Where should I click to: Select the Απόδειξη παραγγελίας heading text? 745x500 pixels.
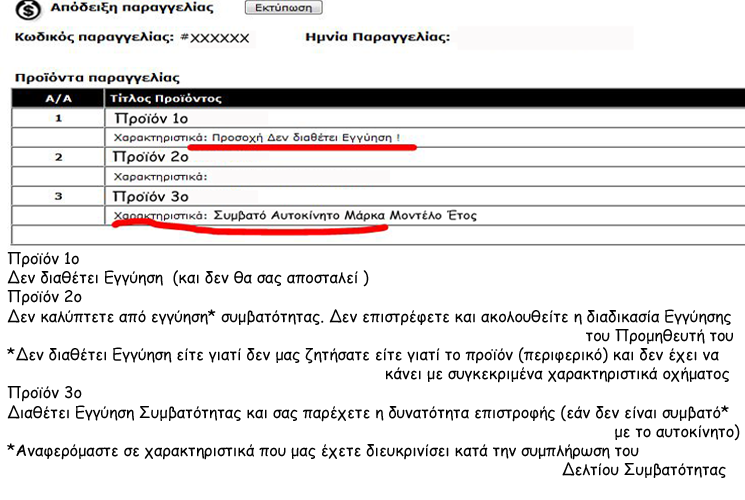coord(132,8)
